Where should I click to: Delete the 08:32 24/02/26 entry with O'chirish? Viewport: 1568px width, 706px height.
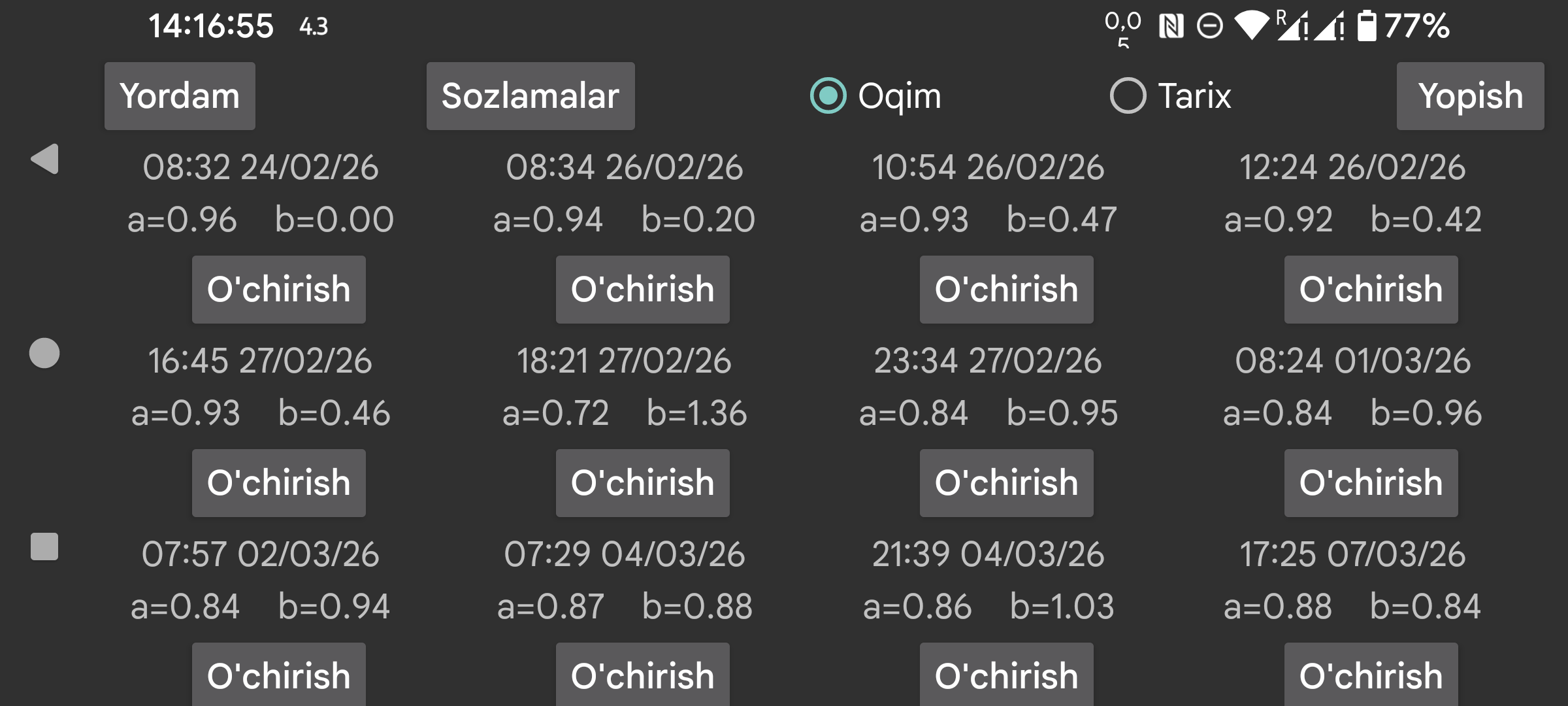tap(278, 289)
